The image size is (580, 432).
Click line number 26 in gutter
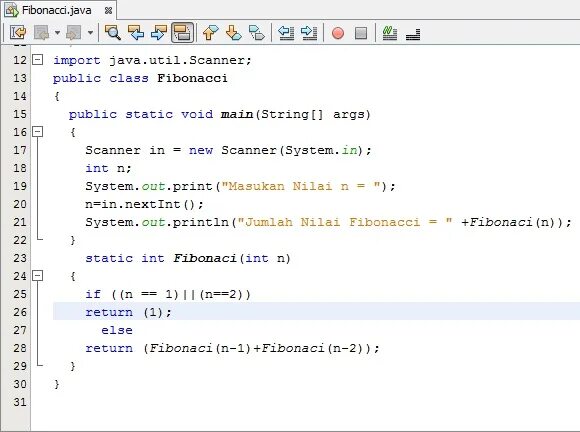(x=20, y=312)
